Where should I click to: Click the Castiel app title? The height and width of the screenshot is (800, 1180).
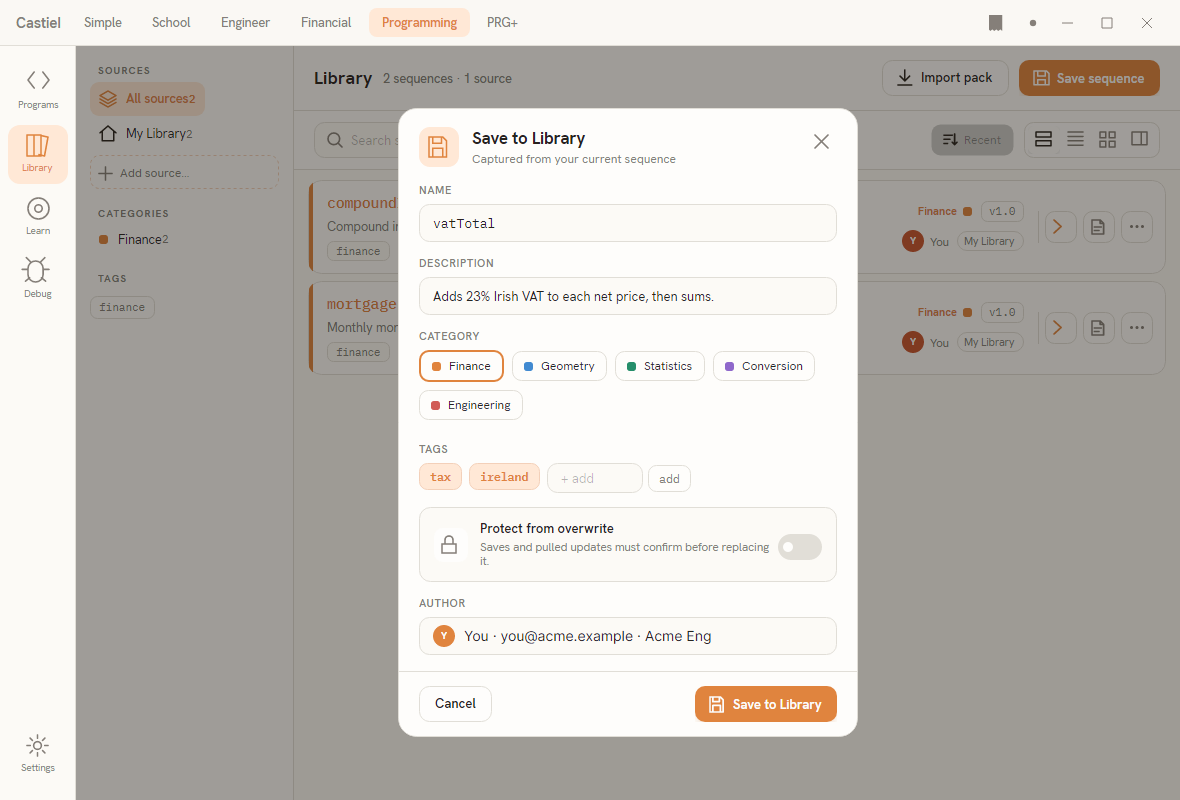pyautogui.click(x=38, y=23)
